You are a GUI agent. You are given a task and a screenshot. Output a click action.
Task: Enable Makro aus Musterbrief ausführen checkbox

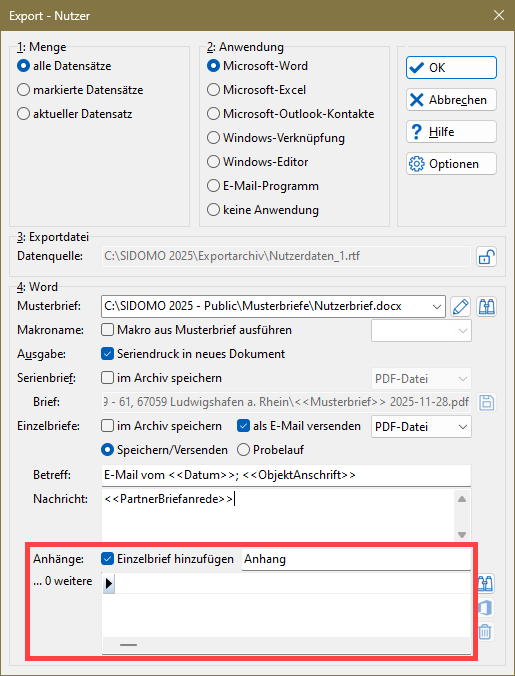coord(107,330)
